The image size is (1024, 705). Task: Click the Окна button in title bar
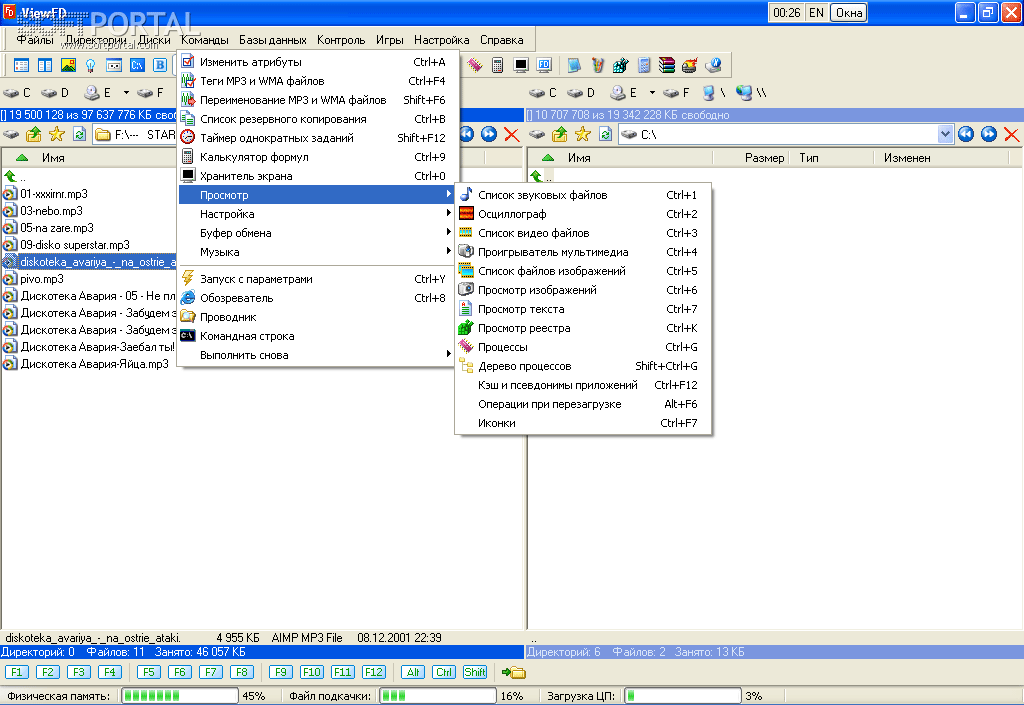tap(848, 12)
